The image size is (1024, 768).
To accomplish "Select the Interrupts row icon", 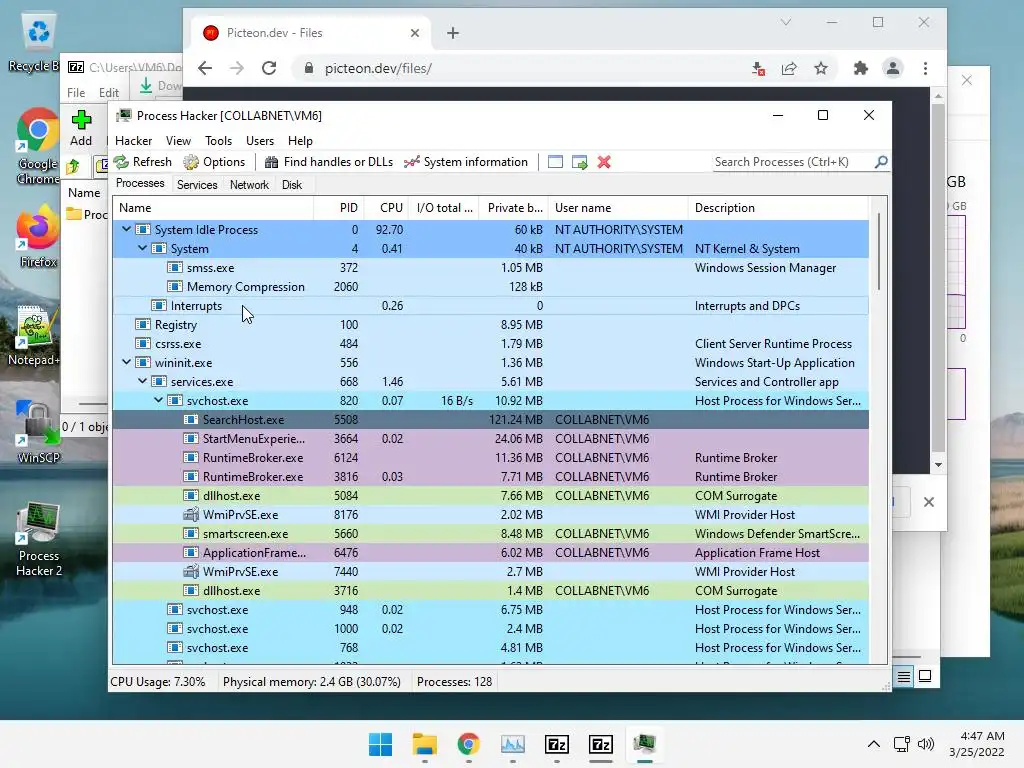I will tap(159, 305).
